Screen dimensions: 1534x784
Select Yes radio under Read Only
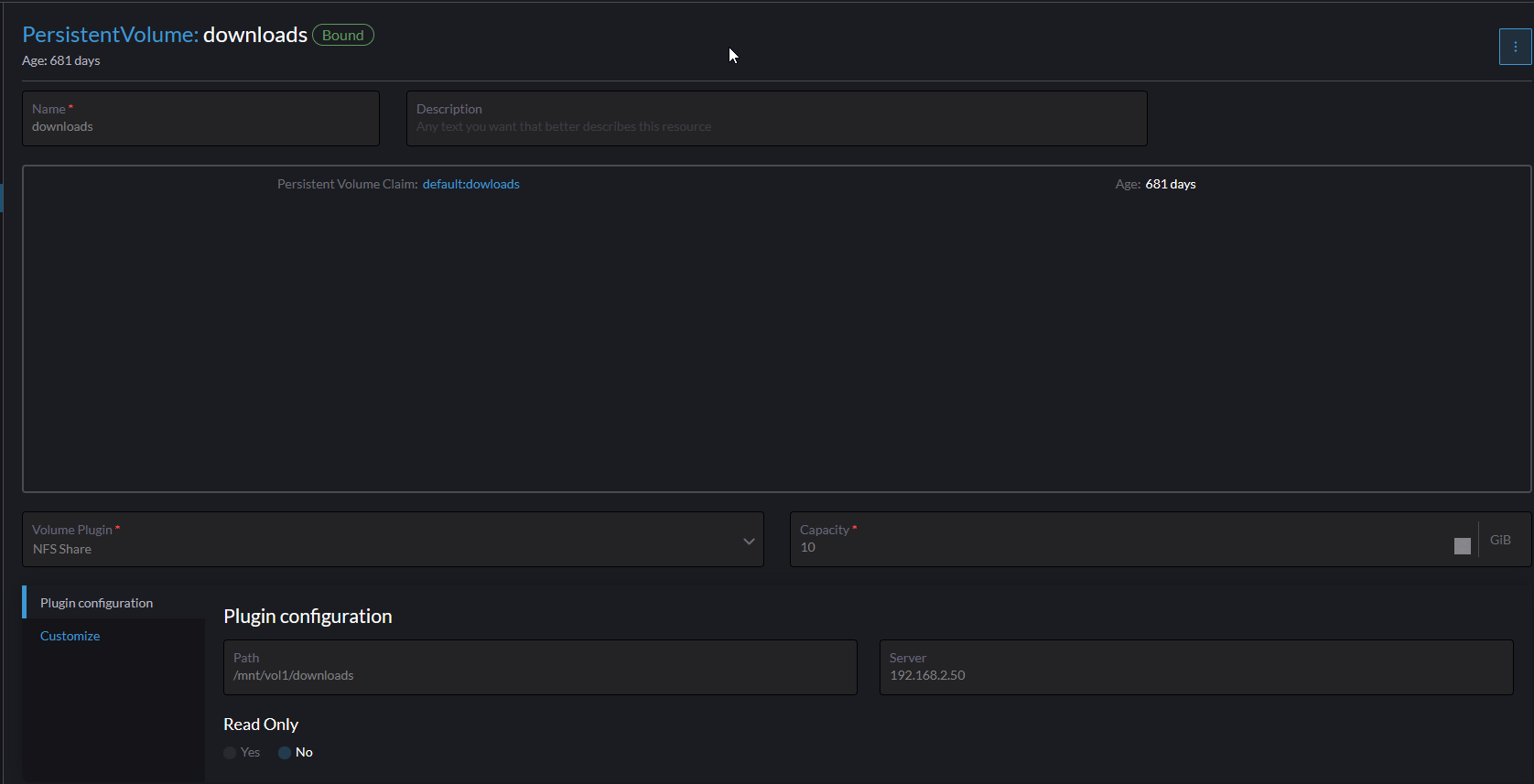point(230,753)
